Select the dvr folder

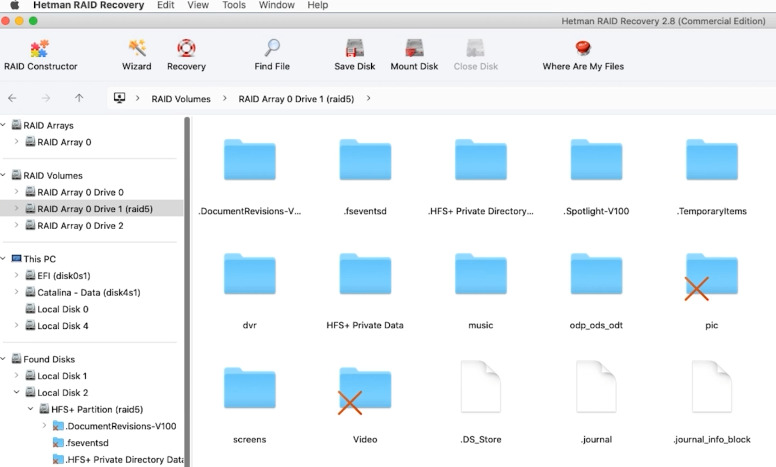point(249,274)
